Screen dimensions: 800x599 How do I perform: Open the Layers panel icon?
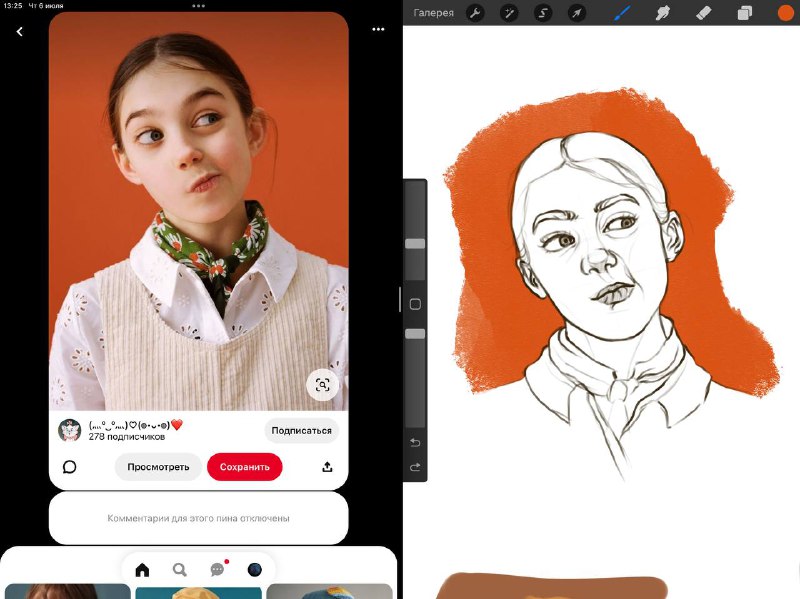[744, 13]
